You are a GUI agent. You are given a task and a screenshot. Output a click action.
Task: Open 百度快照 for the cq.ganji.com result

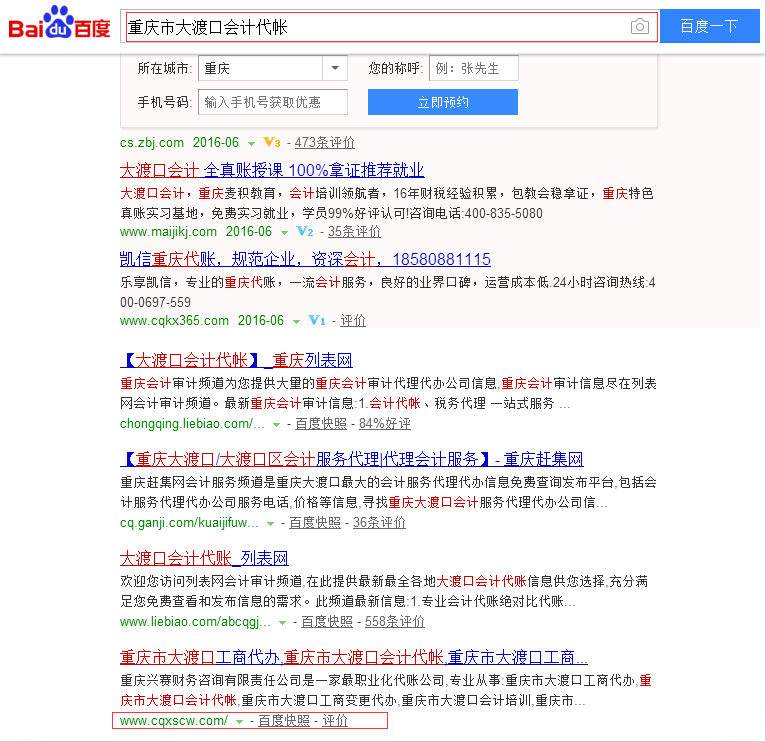pos(314,523)
